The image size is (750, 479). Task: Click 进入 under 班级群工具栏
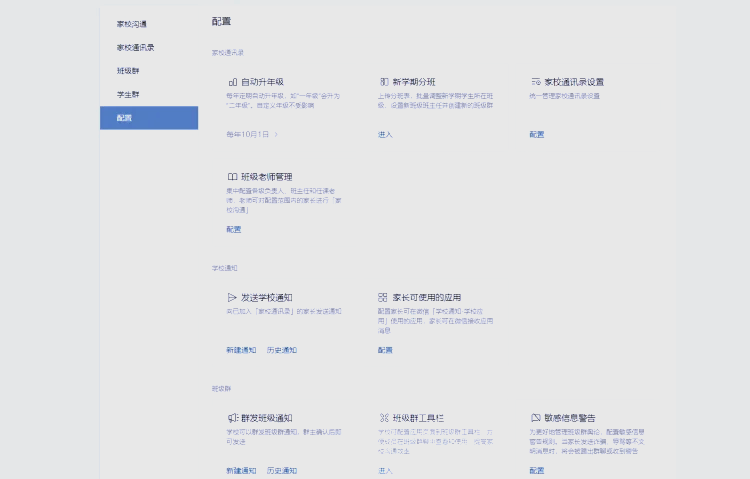point(385,470)
